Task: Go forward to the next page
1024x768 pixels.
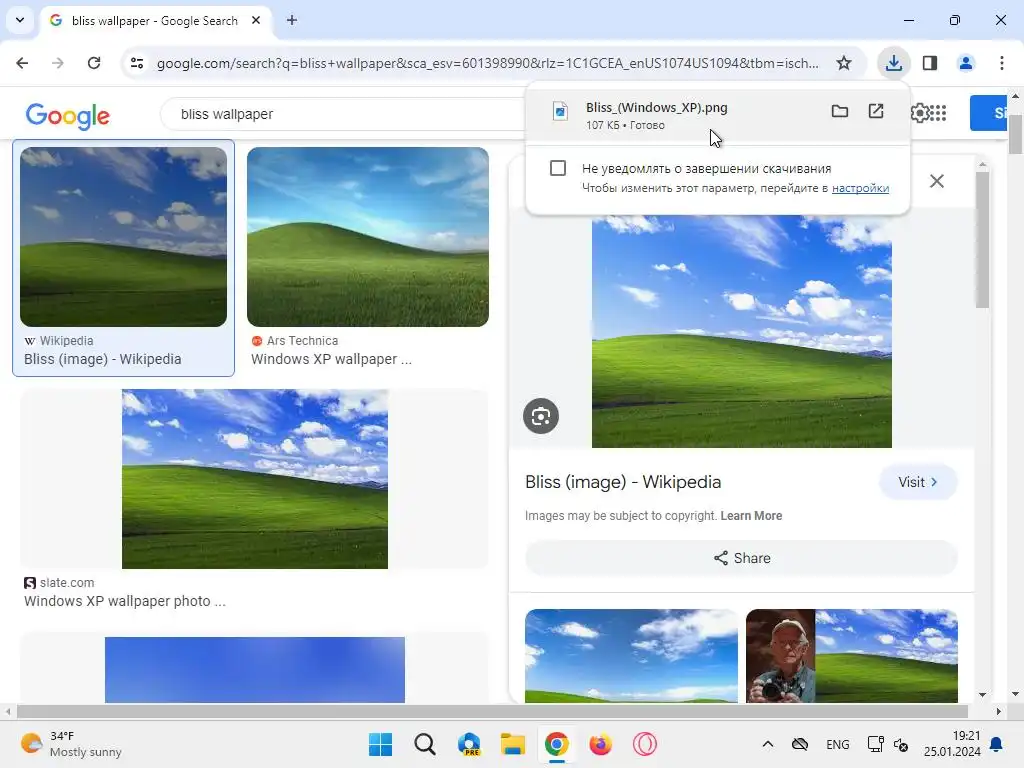Action: [58, 63]
